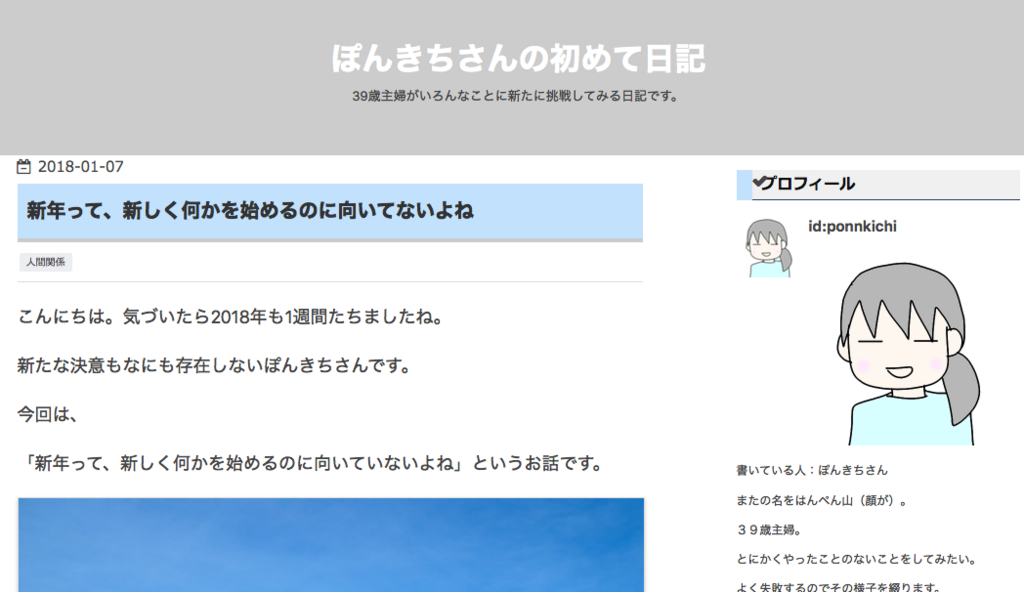Click the line 新たな決意もなにも存在しないぽんきちさんです。

(x=214, y=365)
